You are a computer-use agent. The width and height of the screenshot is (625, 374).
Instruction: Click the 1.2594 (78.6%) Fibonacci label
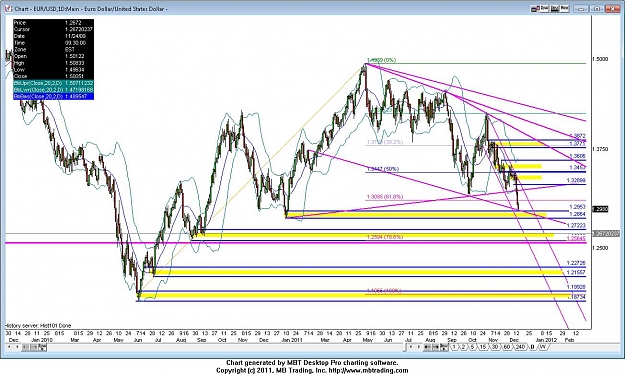click(x=385, y=237)
